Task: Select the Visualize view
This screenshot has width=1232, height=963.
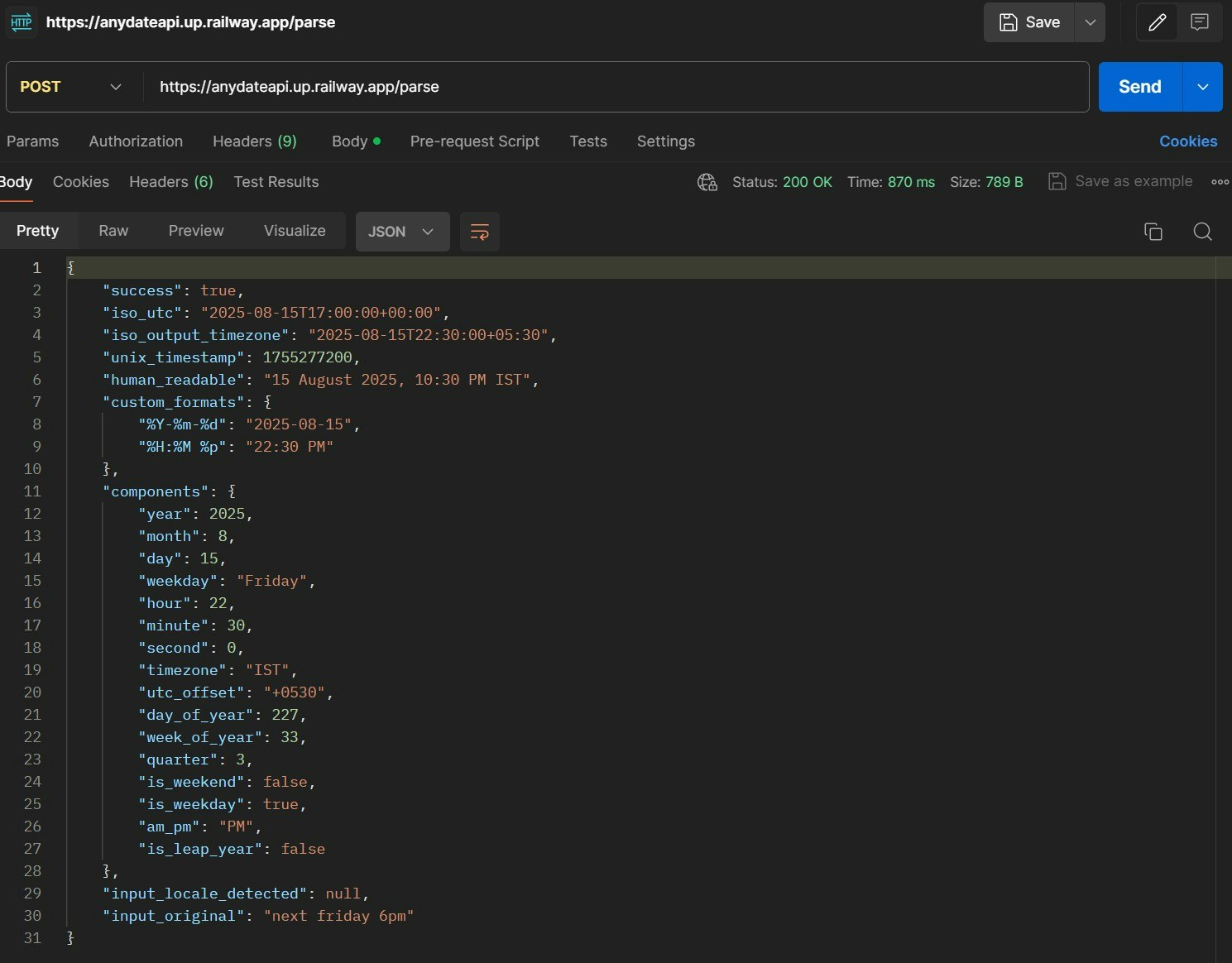Action: pyautogui.click(x=295, y=231)
